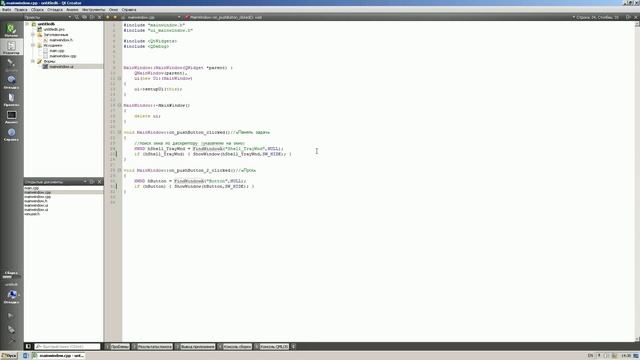Click the EN language indicator in tray
The width and height of the screenshot is (640, 360).
tap(590, 356)
